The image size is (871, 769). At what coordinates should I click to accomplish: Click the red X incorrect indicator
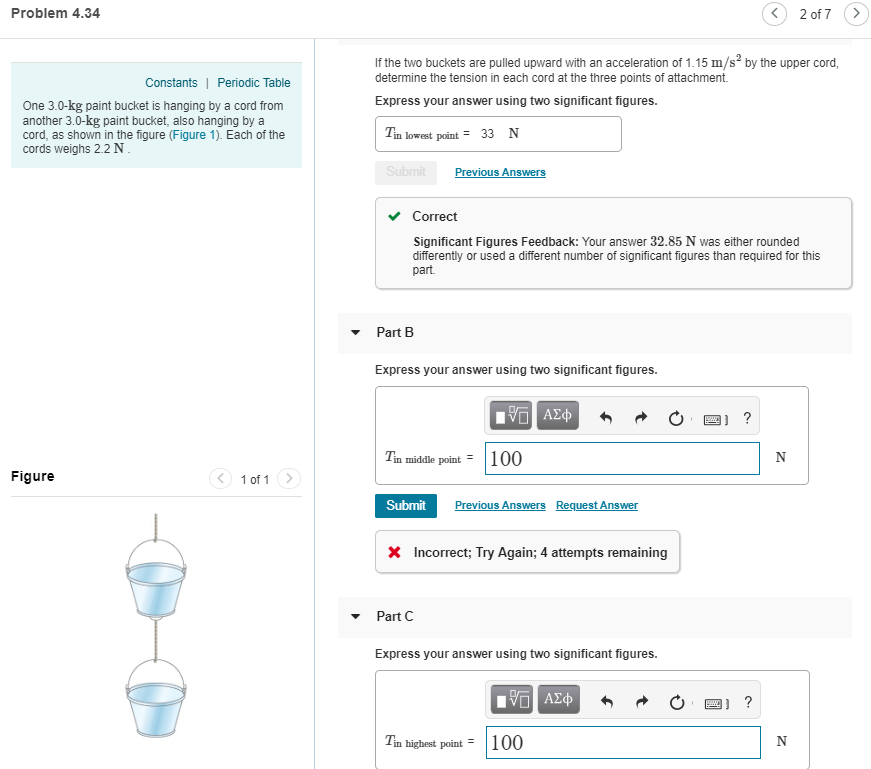coord(394,551)
